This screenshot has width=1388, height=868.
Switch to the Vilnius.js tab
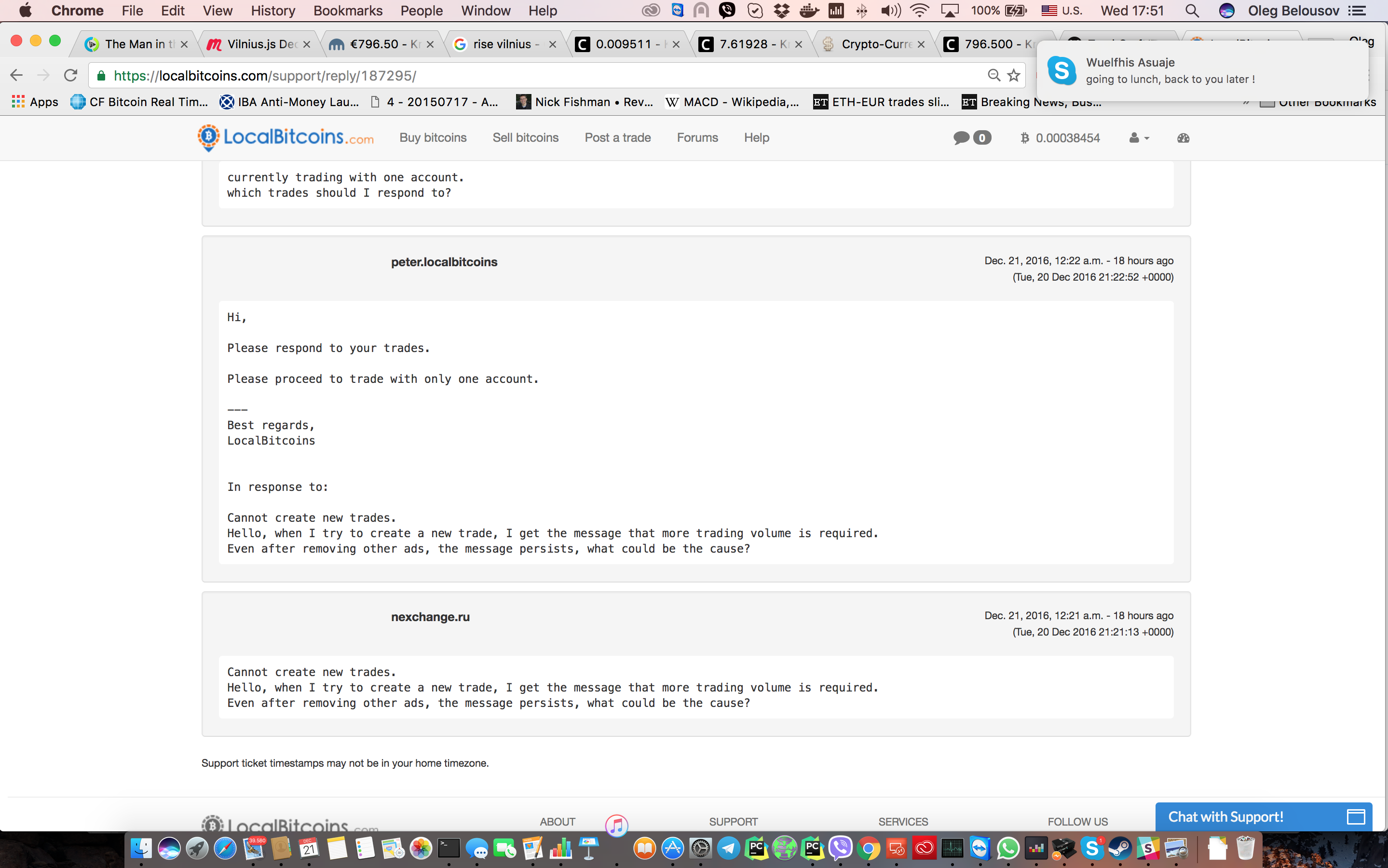[x=259, y=44]
